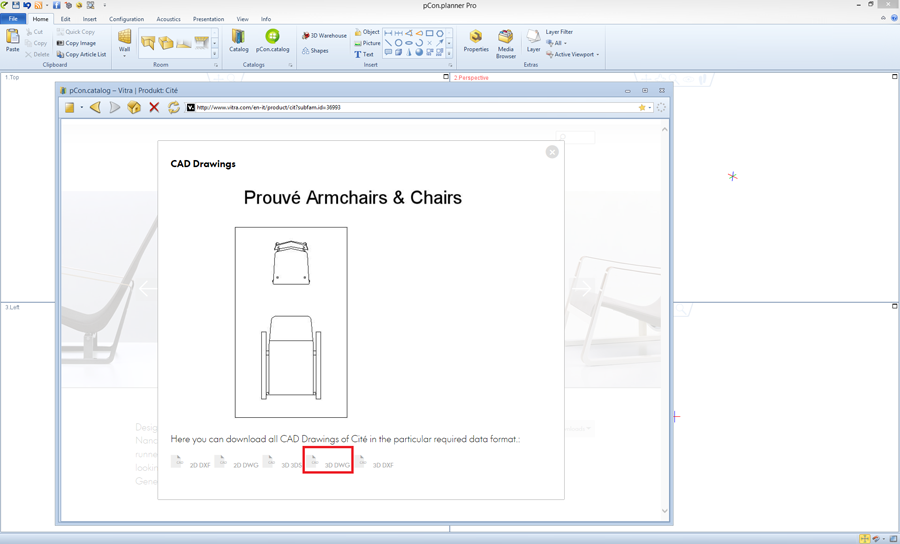
Task: Open the bookmark star dropdown arrow
Action: 650,107
